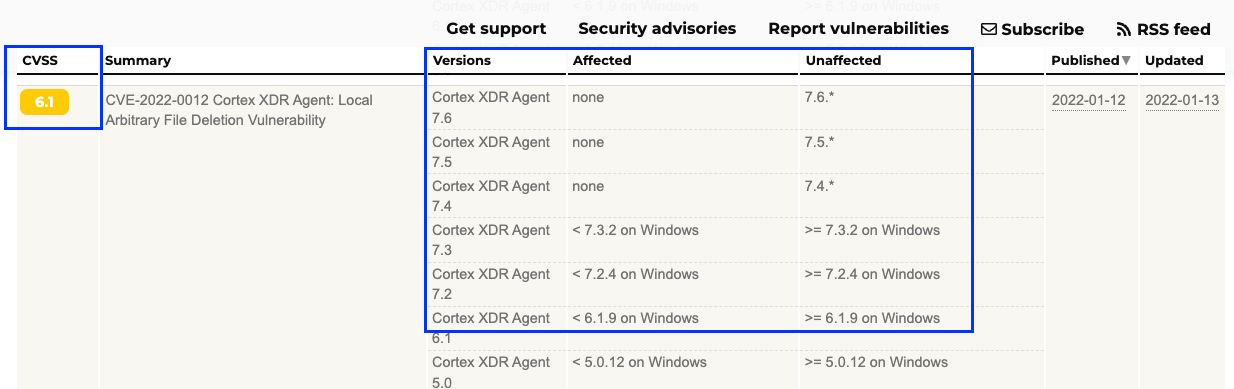The height and width of the screenshot is (389, 1234).
Task: Open Security advisories page
Action: point(657,29)
